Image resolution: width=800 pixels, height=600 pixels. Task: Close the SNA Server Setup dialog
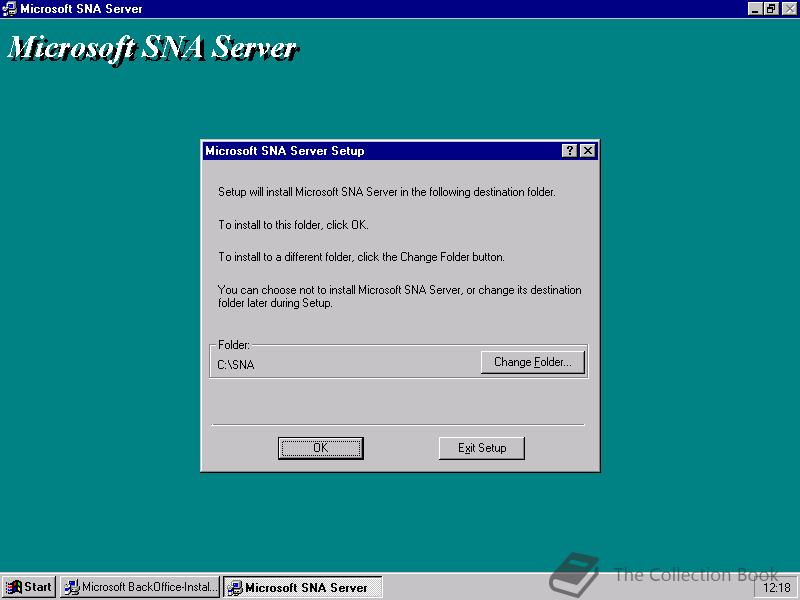click(588, 151)
